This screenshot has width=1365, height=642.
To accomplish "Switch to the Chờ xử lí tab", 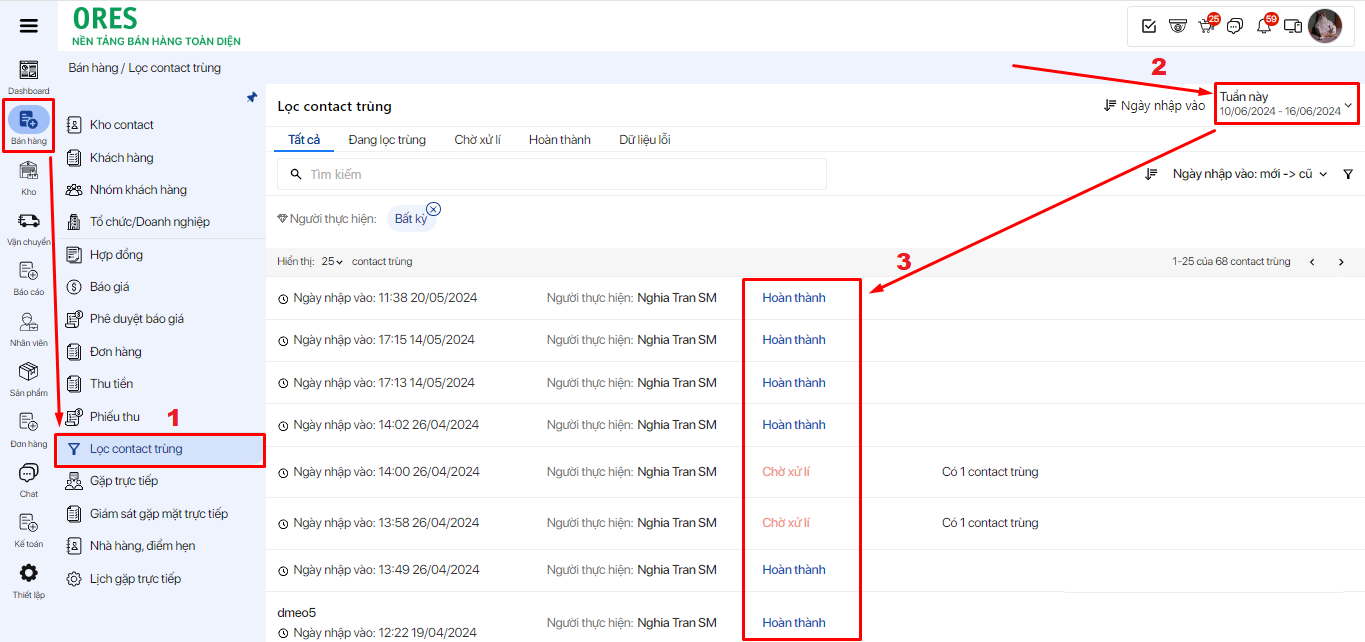I will [x=477, y=140].
